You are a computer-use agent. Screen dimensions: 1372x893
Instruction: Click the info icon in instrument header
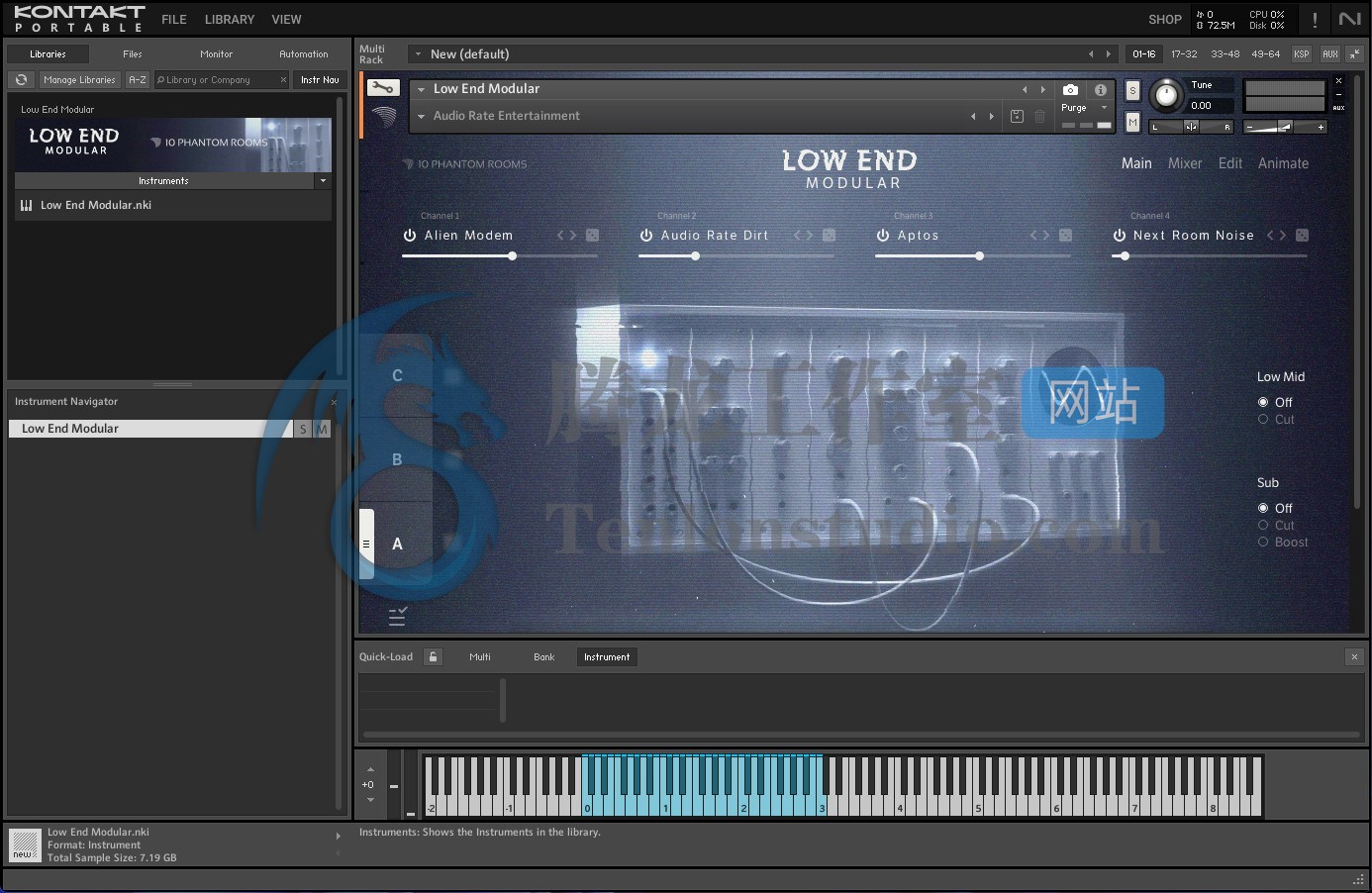(1100, 89)
